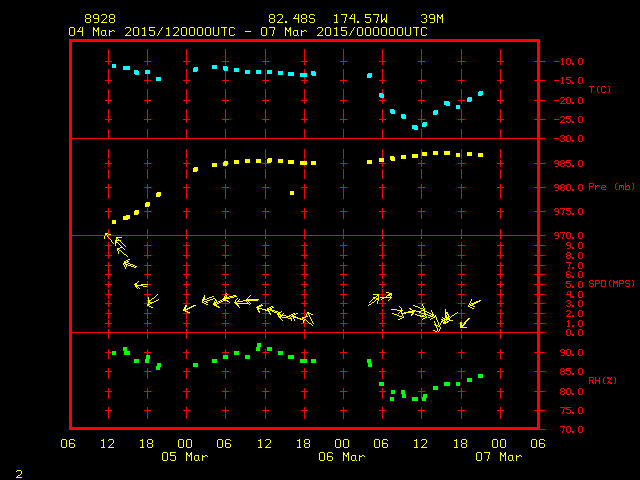Select the 06 Mar date marker
Screen dimensions: 640x480
click(x=341, y=457)
